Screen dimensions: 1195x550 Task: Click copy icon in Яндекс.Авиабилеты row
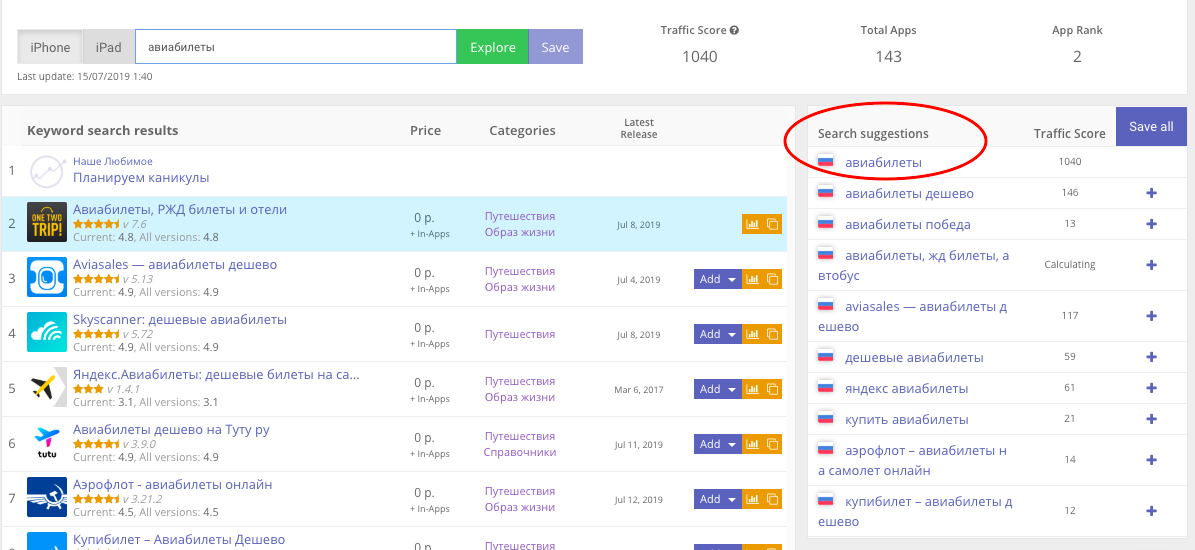(772, 389)
